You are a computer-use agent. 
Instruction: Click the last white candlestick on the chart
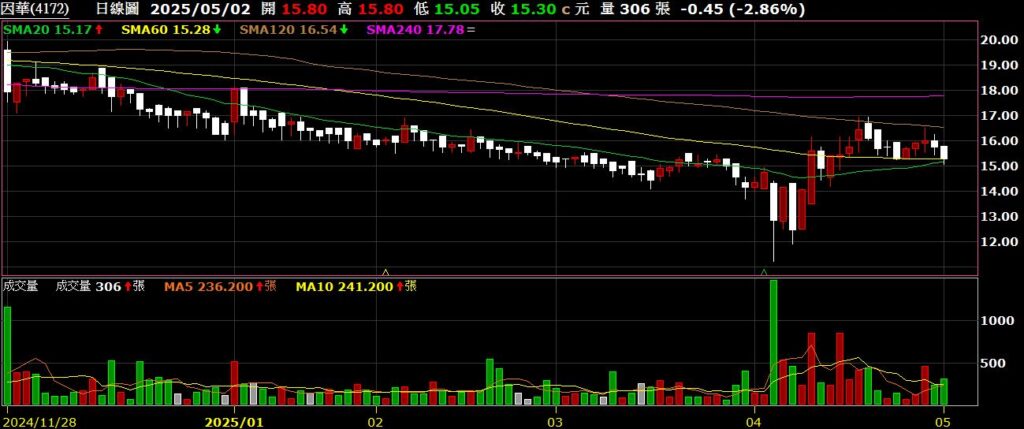944,153
